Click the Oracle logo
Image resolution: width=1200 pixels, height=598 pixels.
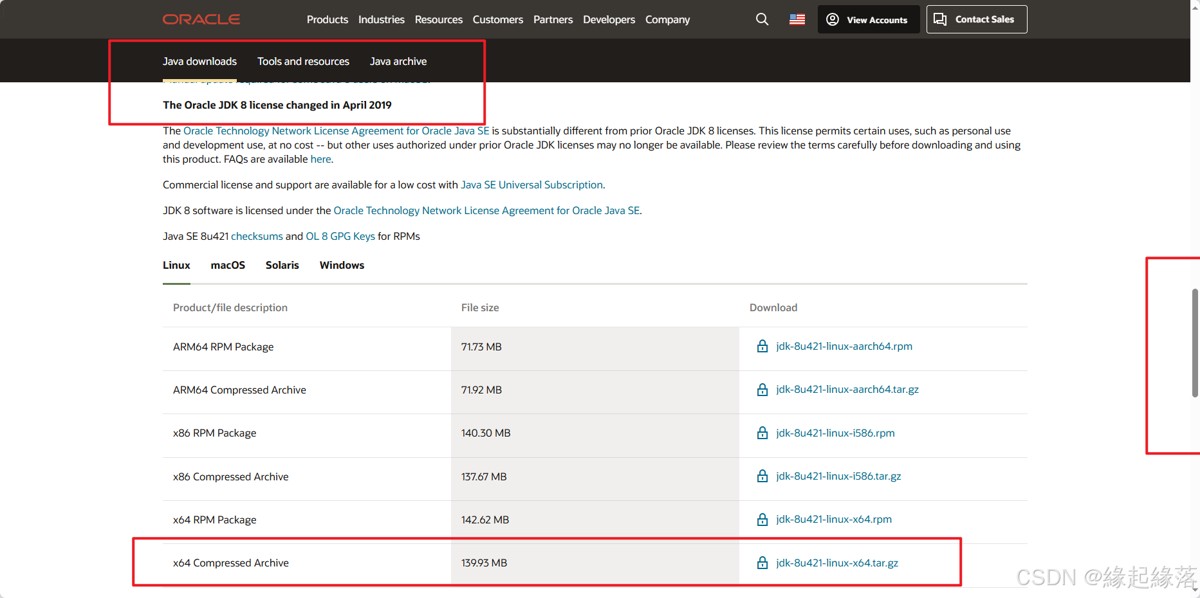tap(201, 19)
